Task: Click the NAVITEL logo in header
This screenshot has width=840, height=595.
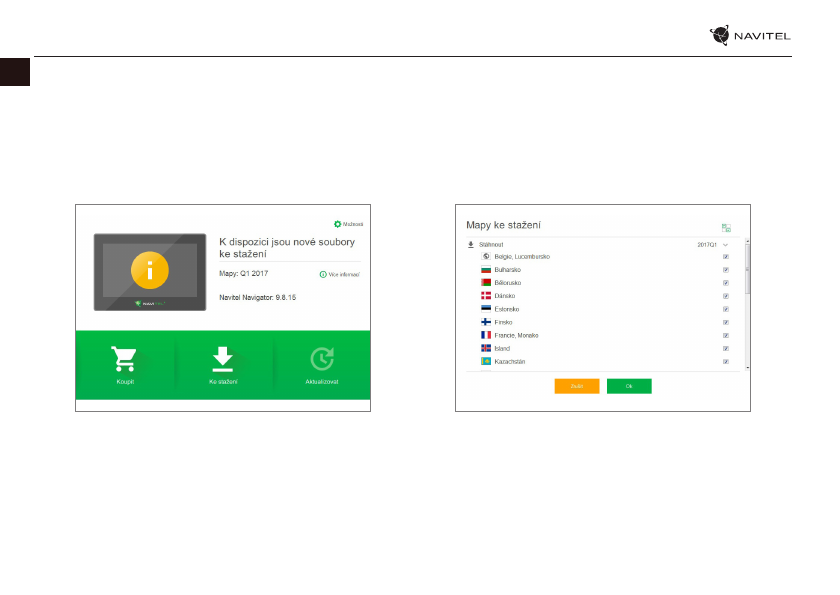Action: pos(750,36)
